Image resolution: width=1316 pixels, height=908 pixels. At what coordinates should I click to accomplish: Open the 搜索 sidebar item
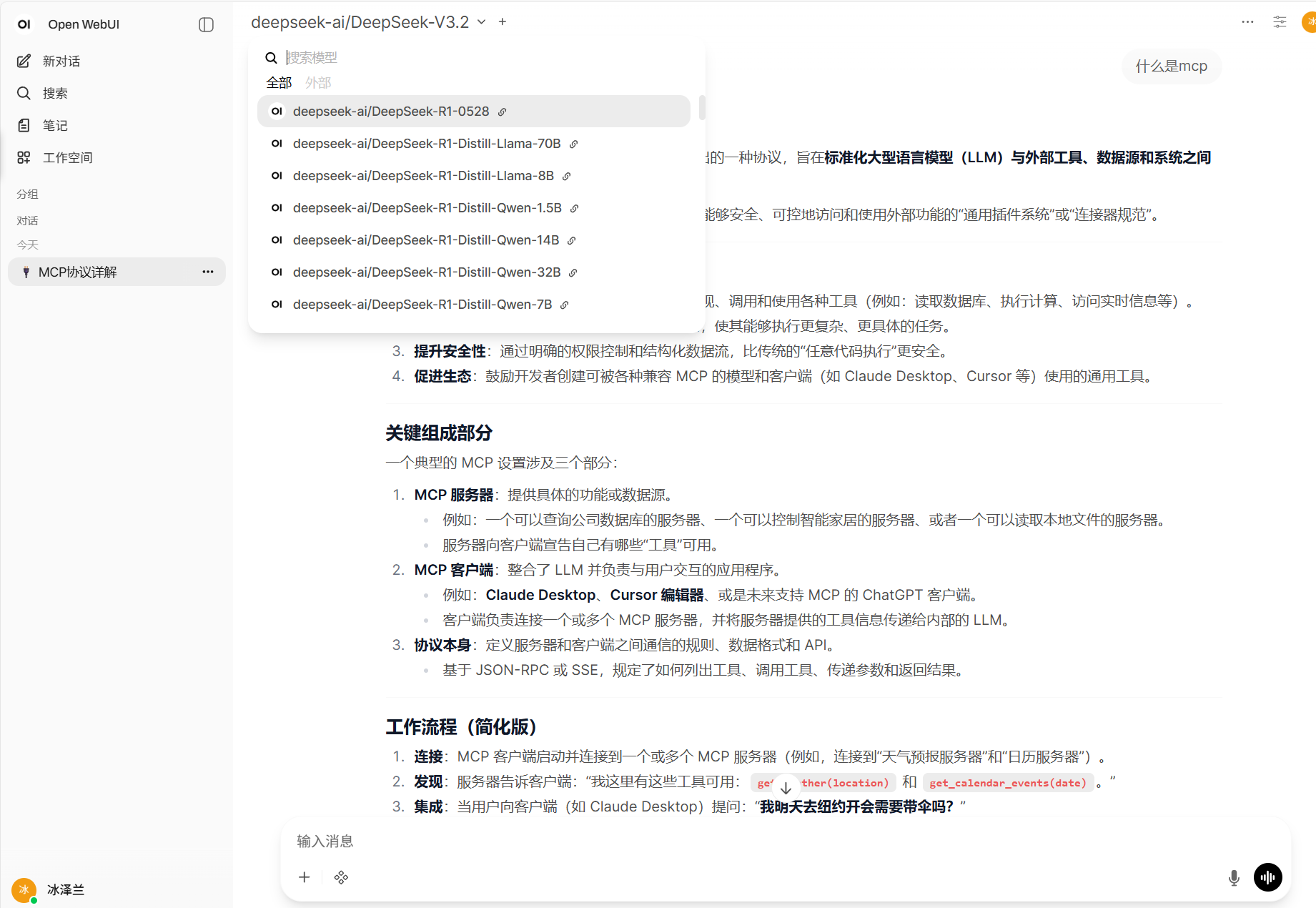coord(54,94)
